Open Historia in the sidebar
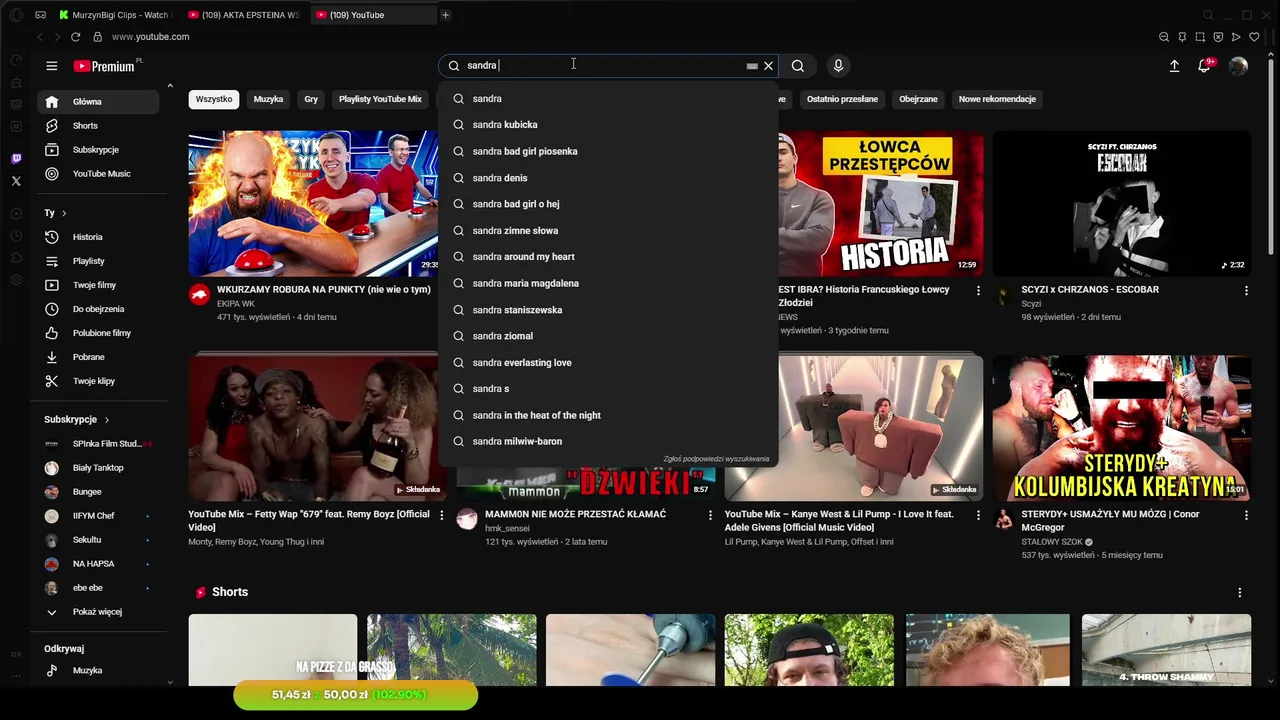 tap(98, 237)
